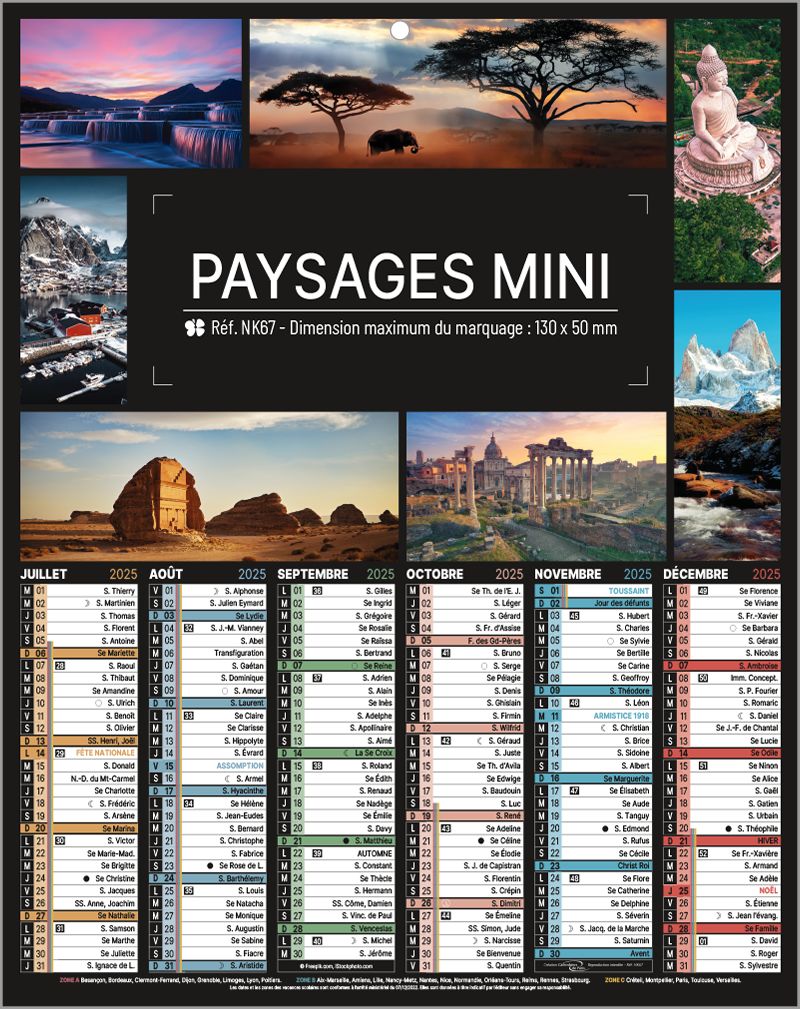
Task: Click N.-D. du Mt-Carmel in July
Action: 103,779
